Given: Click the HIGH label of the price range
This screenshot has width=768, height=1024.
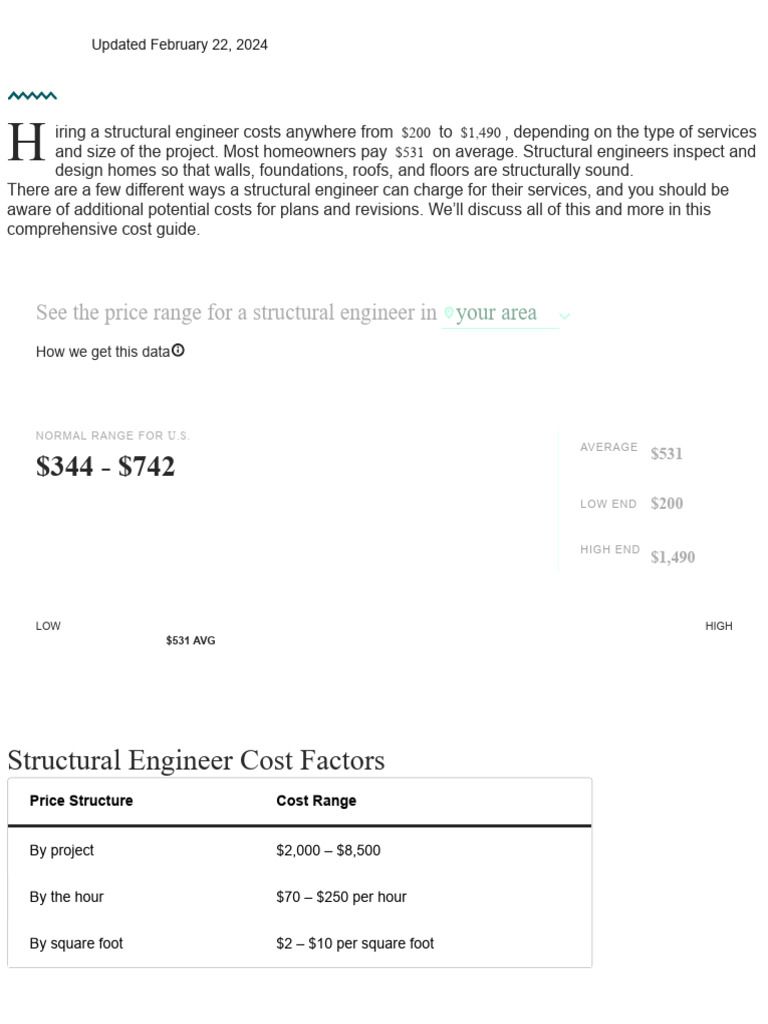Looking at the screenshot, I should tap(718, 626).
